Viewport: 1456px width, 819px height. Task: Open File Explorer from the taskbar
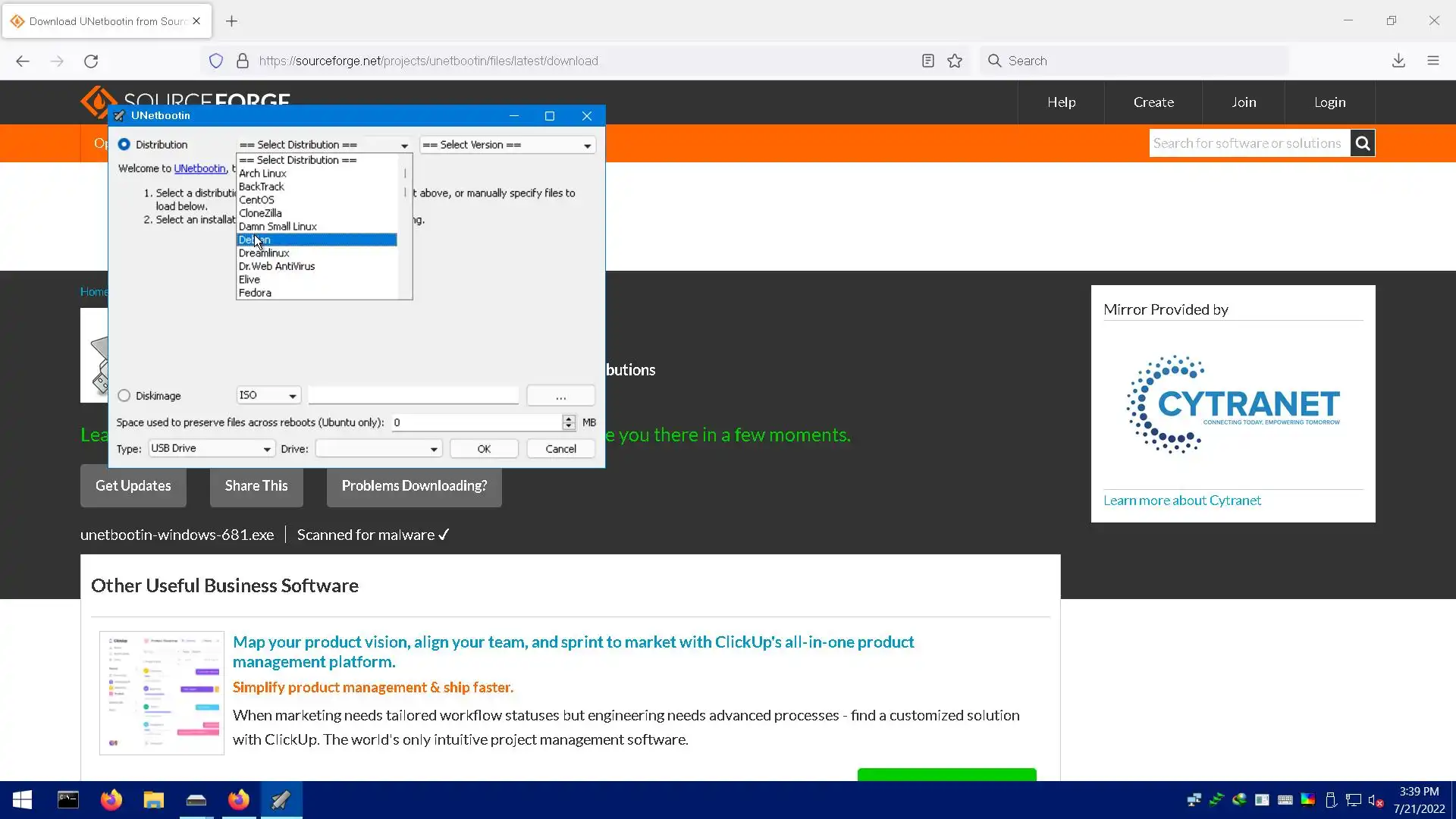[153, 800]
